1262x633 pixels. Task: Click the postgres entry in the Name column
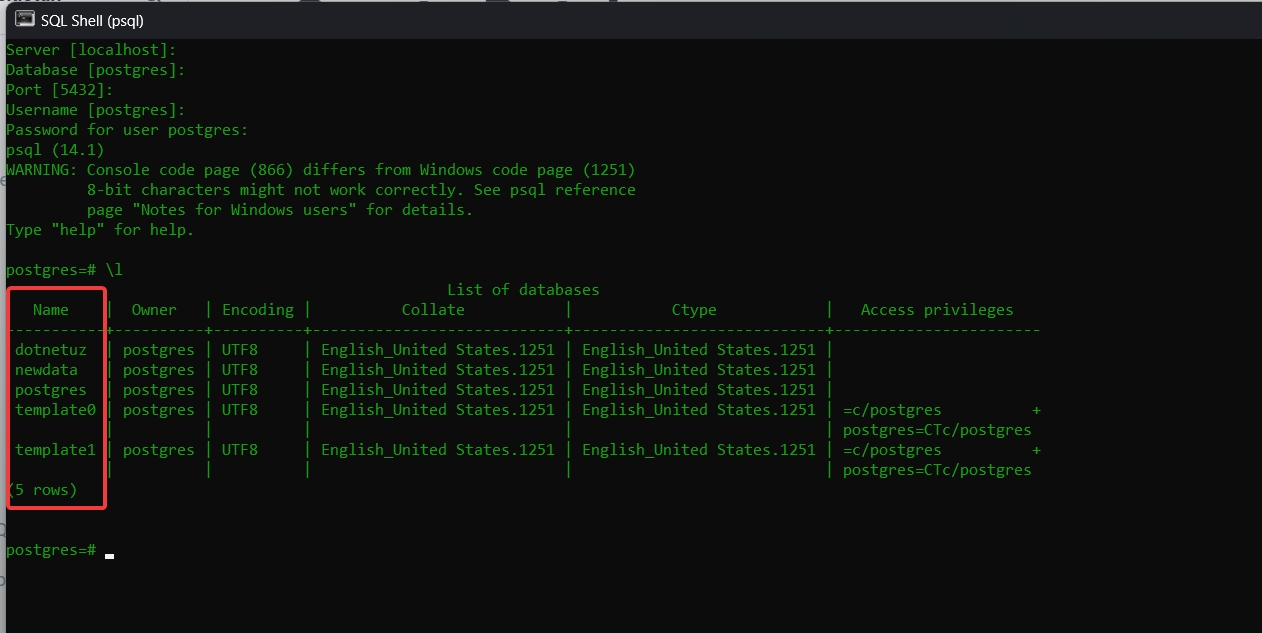coord(51,390)
